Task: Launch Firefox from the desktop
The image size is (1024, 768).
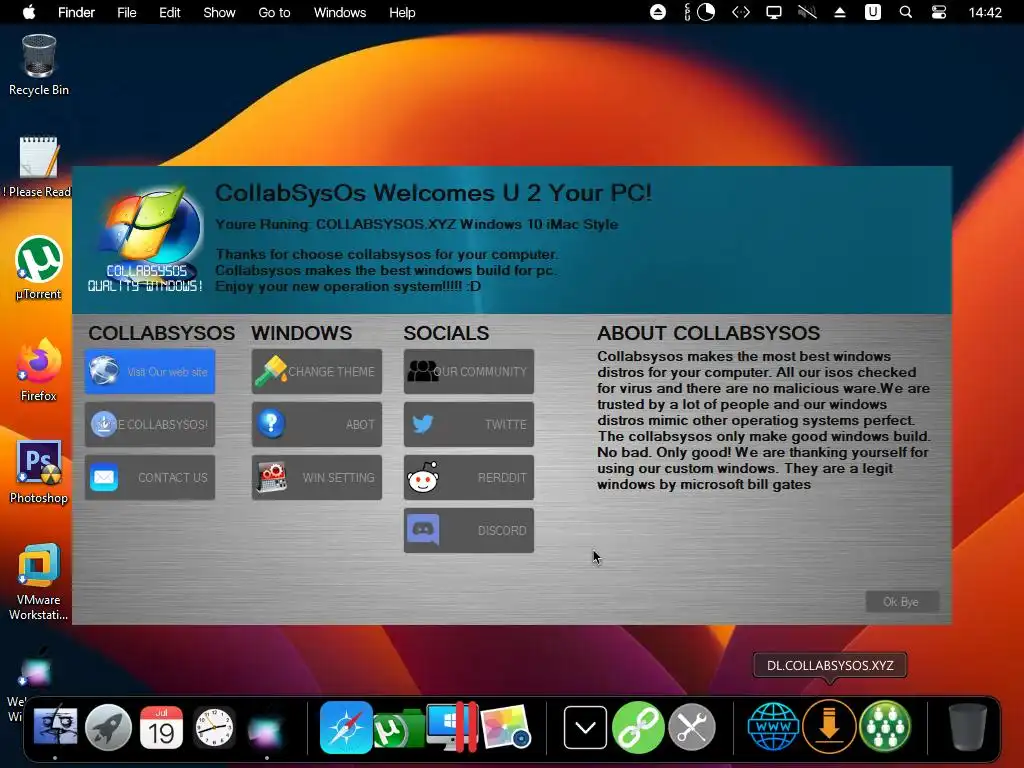Action: (39, 370)
